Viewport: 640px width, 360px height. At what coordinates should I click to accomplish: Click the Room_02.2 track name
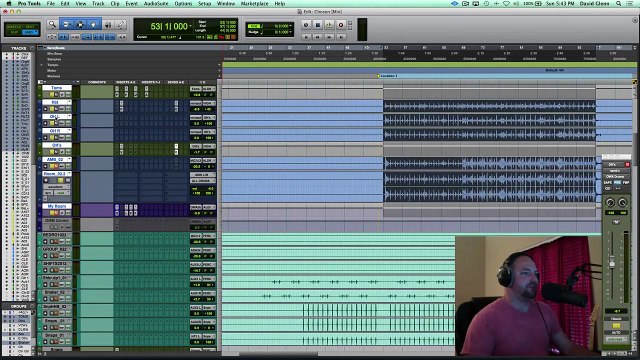[x=55, y=174]
